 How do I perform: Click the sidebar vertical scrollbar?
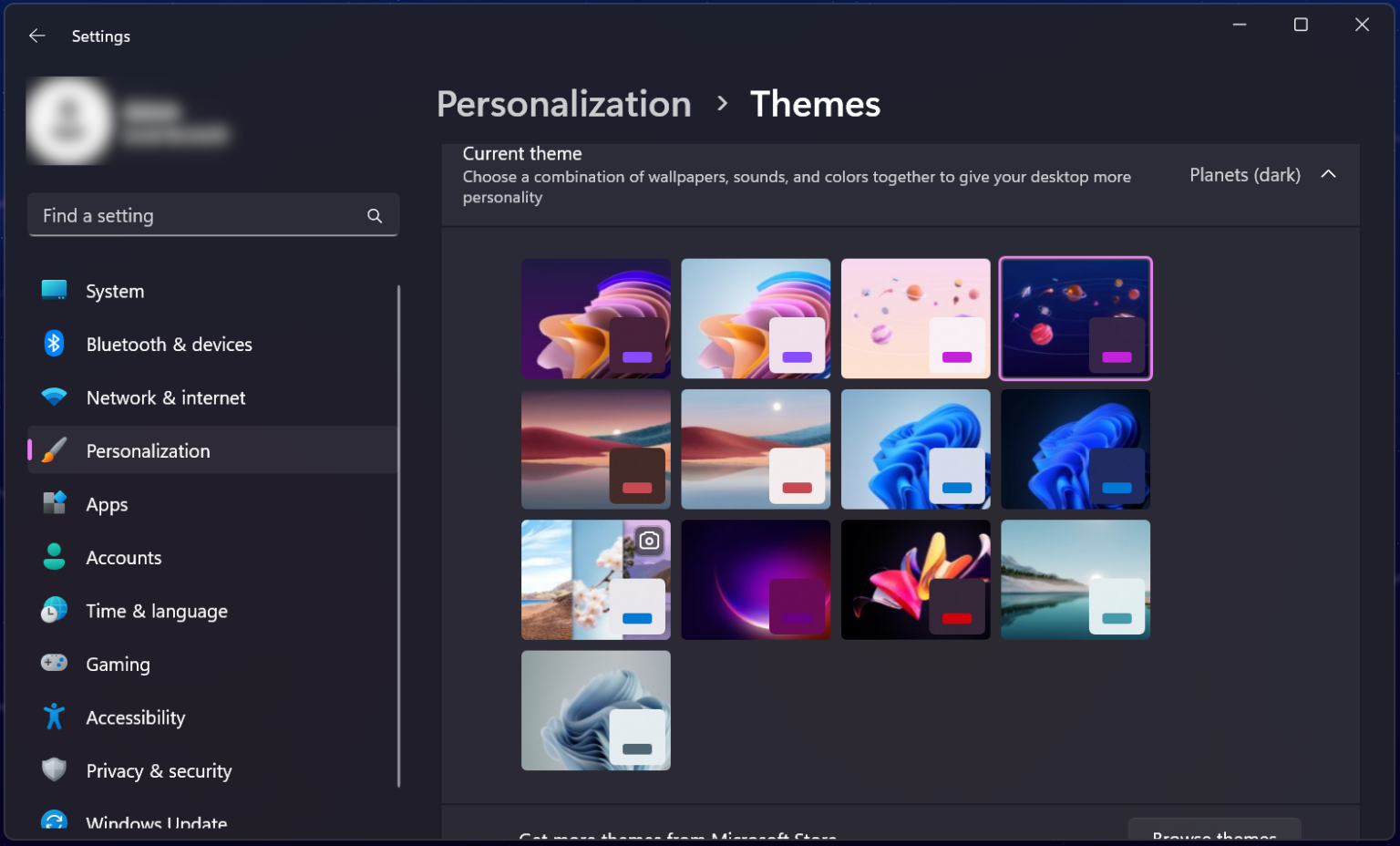point(398,536)
